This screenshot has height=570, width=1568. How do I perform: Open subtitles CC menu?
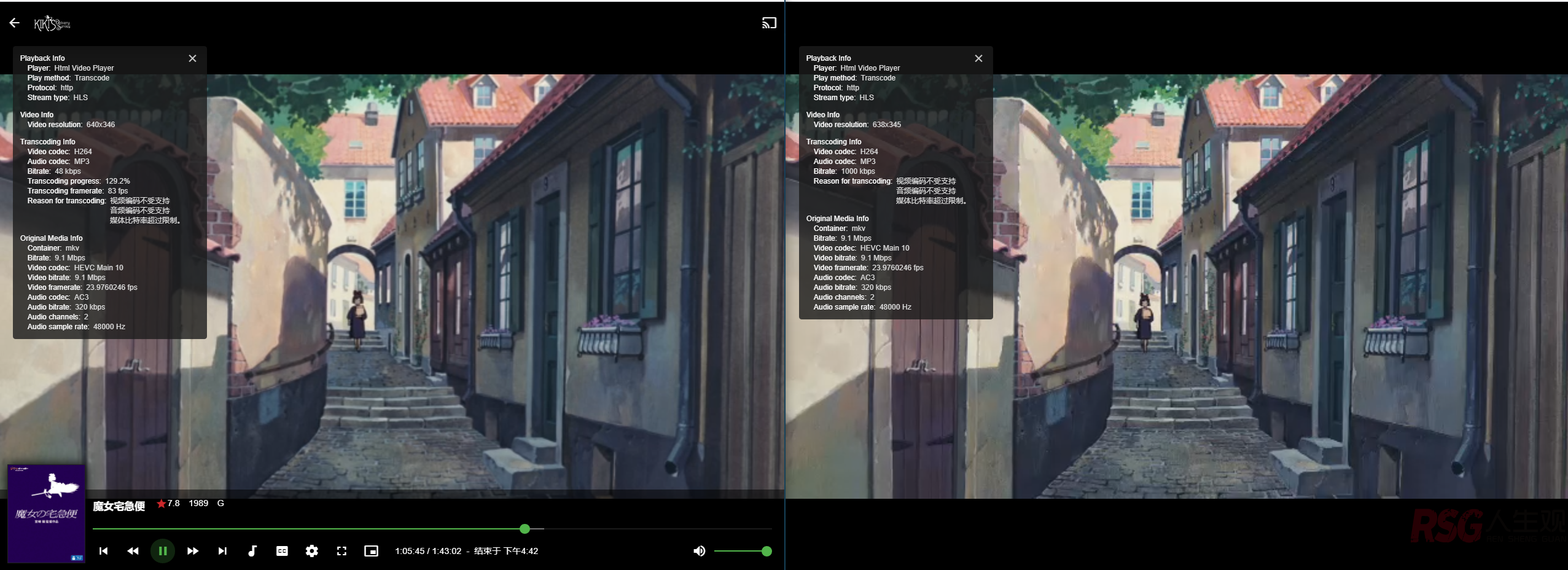[x=282, y=551]
